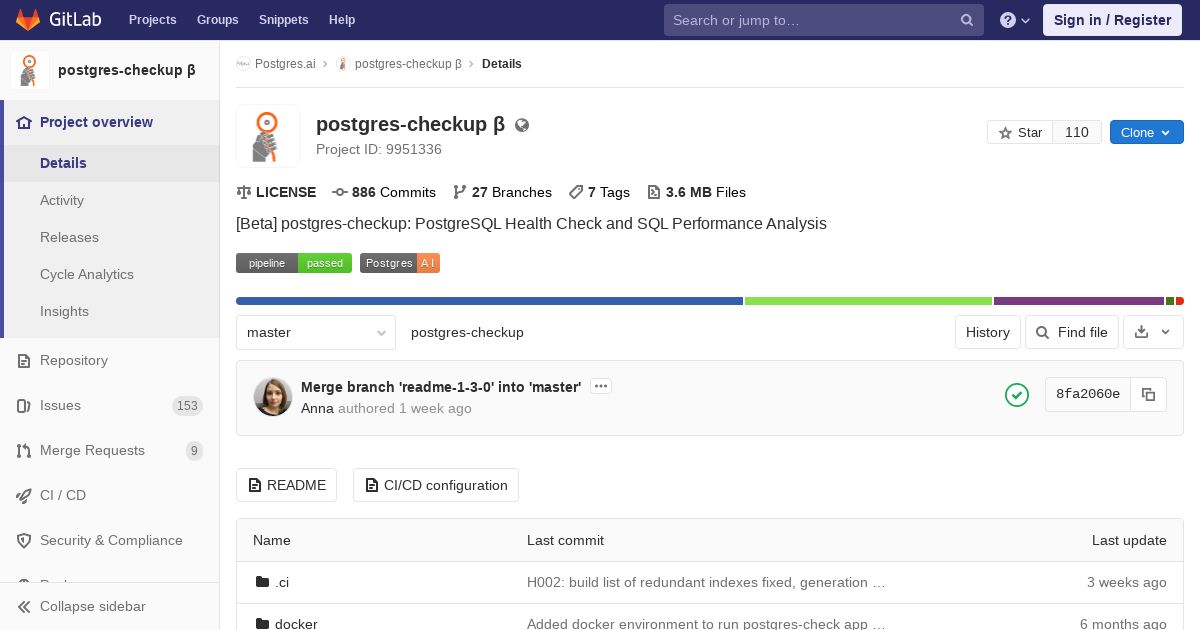Click the Postgres.ai breadcrumb link

click(285, 64)
